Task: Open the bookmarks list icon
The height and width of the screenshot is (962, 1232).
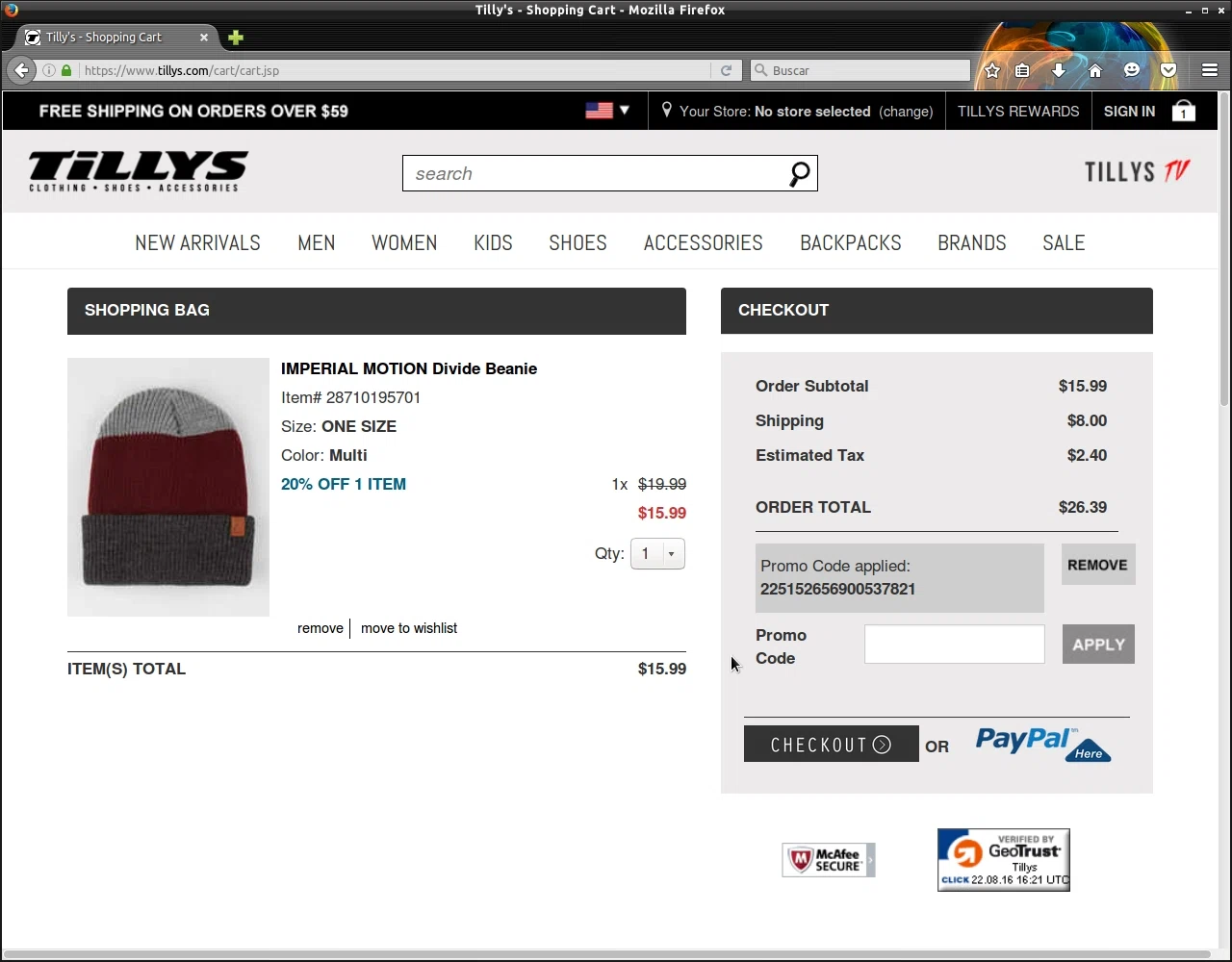Action: pyautogui.click(x=1022, y=70)
